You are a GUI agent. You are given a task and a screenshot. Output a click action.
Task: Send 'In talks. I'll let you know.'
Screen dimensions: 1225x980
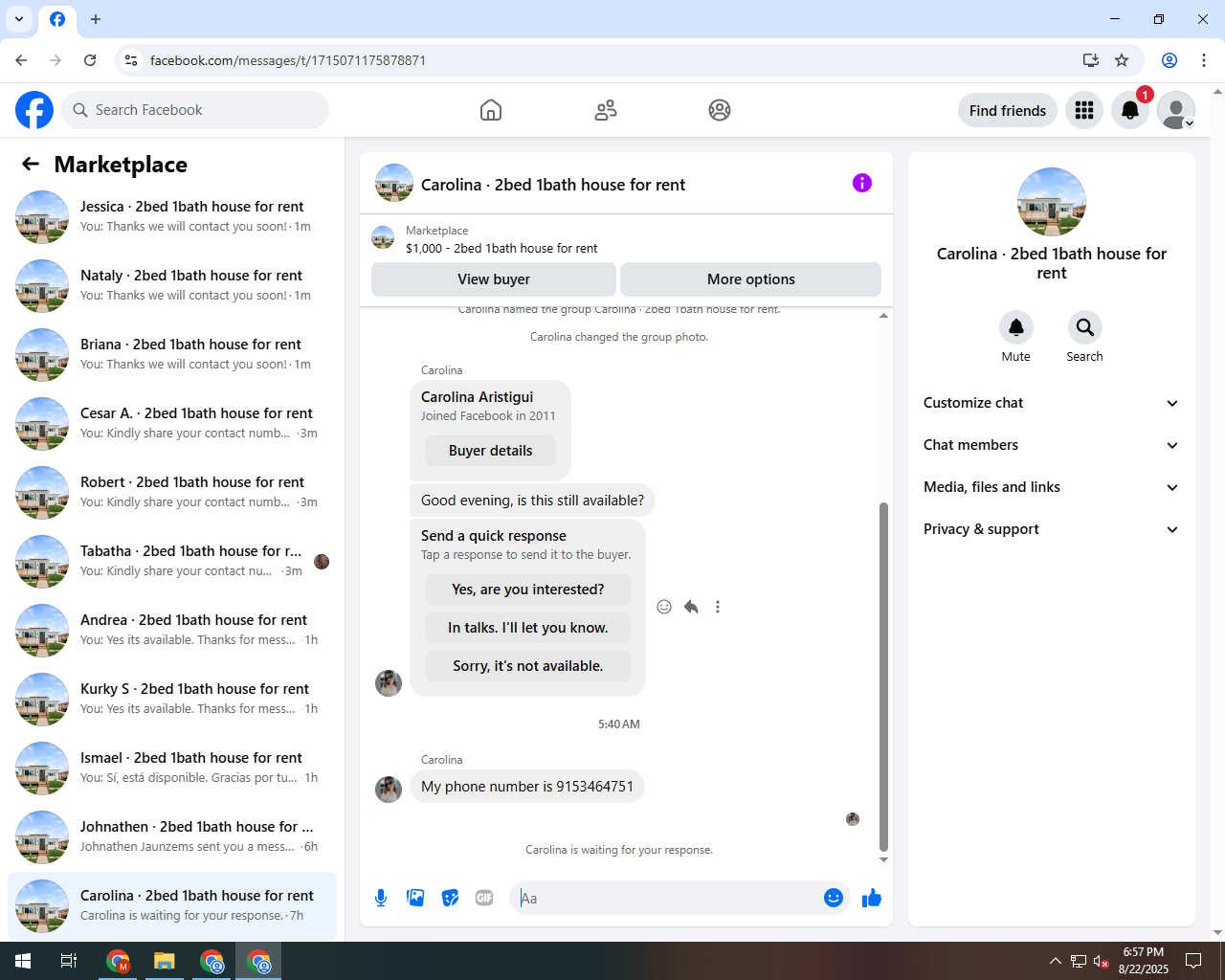(527, 628)
